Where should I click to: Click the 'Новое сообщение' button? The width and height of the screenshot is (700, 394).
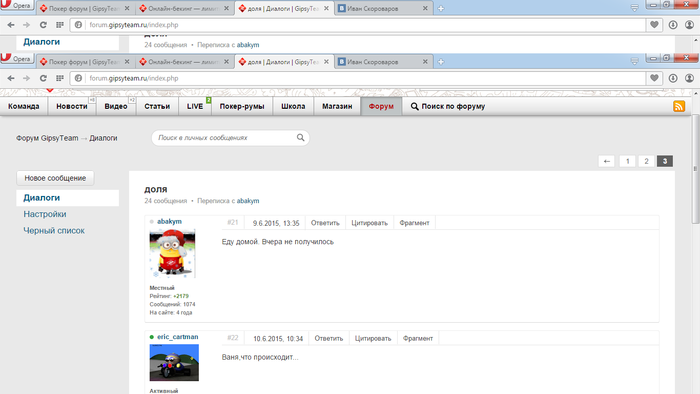coord(55,178)
